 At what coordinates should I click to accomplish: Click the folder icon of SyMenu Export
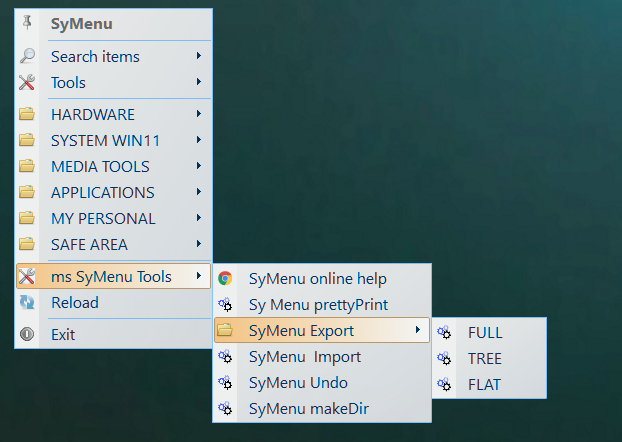tap(225, 330)
